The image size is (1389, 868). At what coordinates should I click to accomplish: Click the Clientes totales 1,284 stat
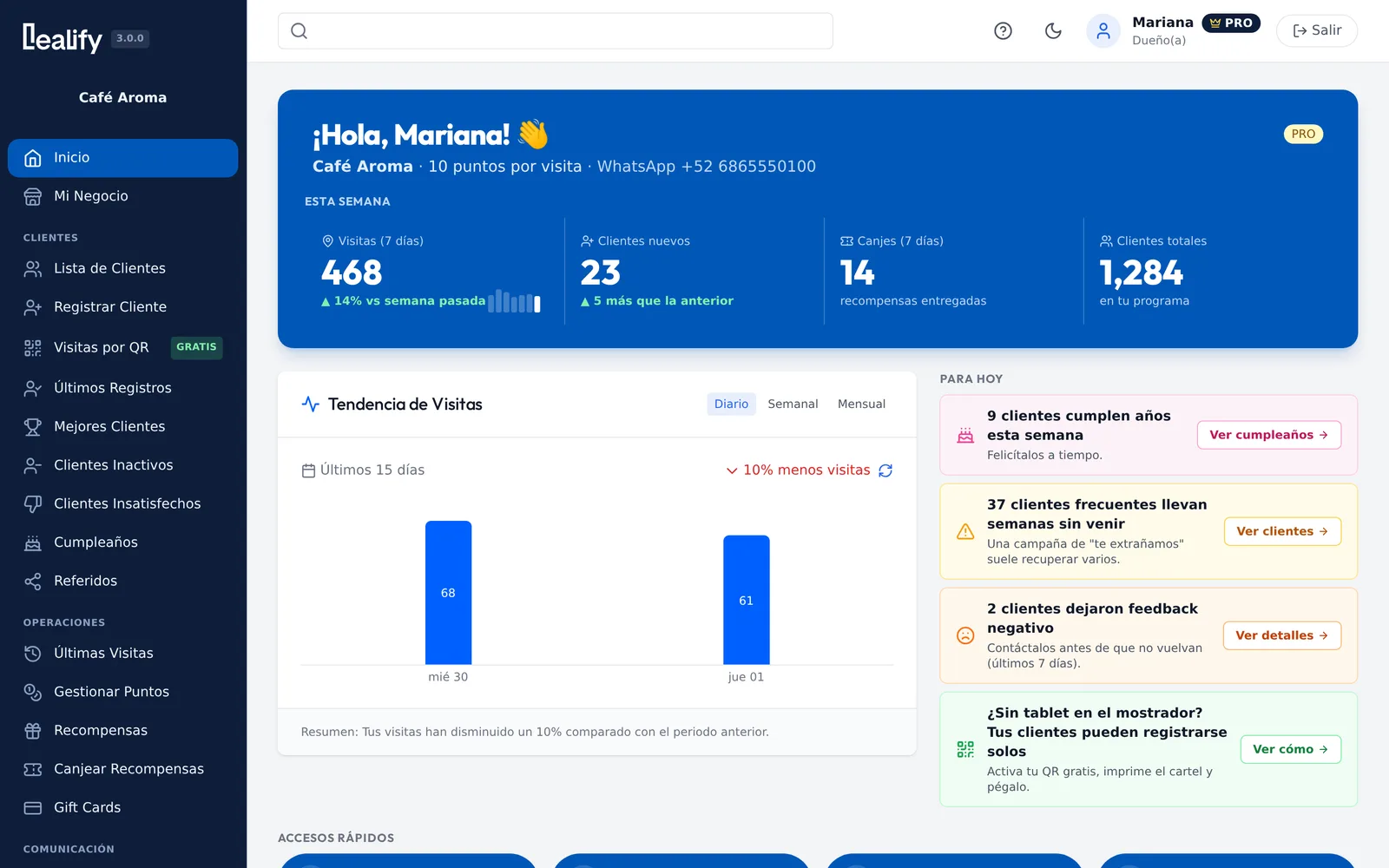click(1213, 272)
